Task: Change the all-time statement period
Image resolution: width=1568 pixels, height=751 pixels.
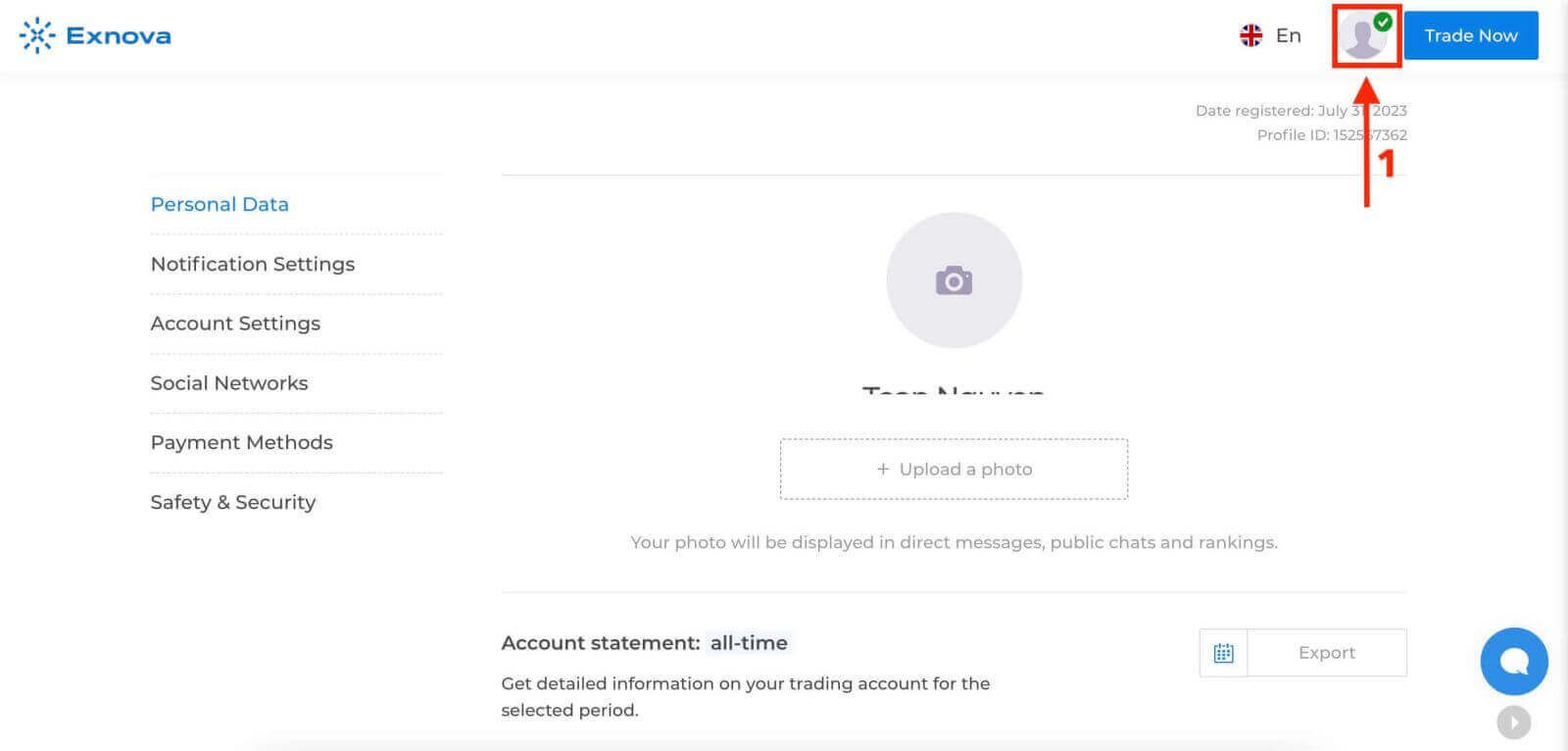Action: (x=749, y=643)
